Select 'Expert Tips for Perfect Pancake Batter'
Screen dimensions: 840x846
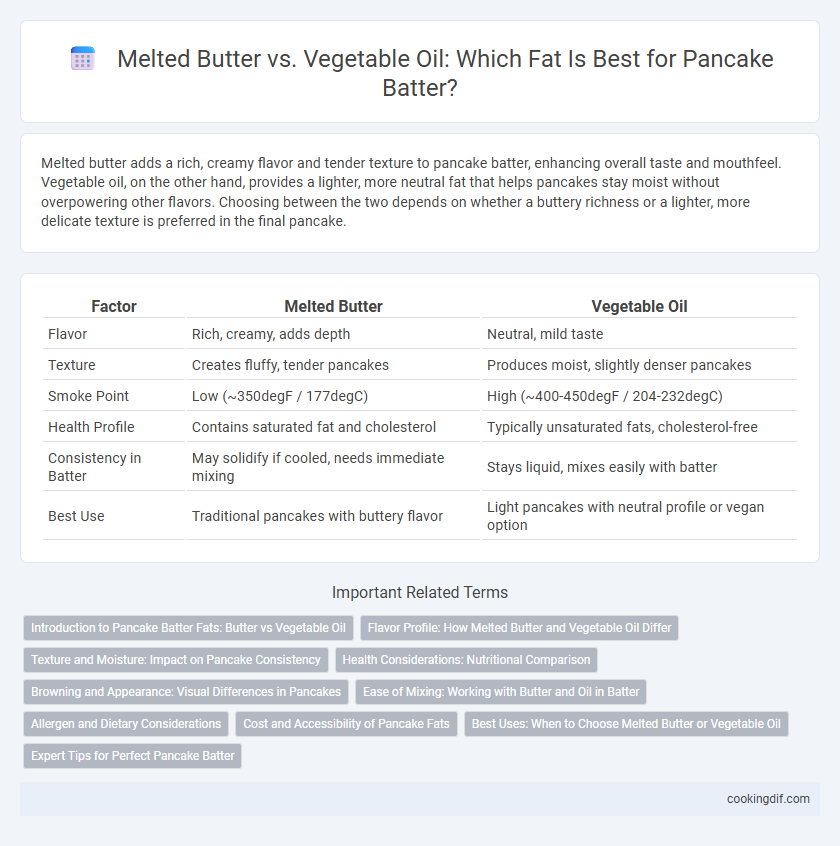click(133, 756)
